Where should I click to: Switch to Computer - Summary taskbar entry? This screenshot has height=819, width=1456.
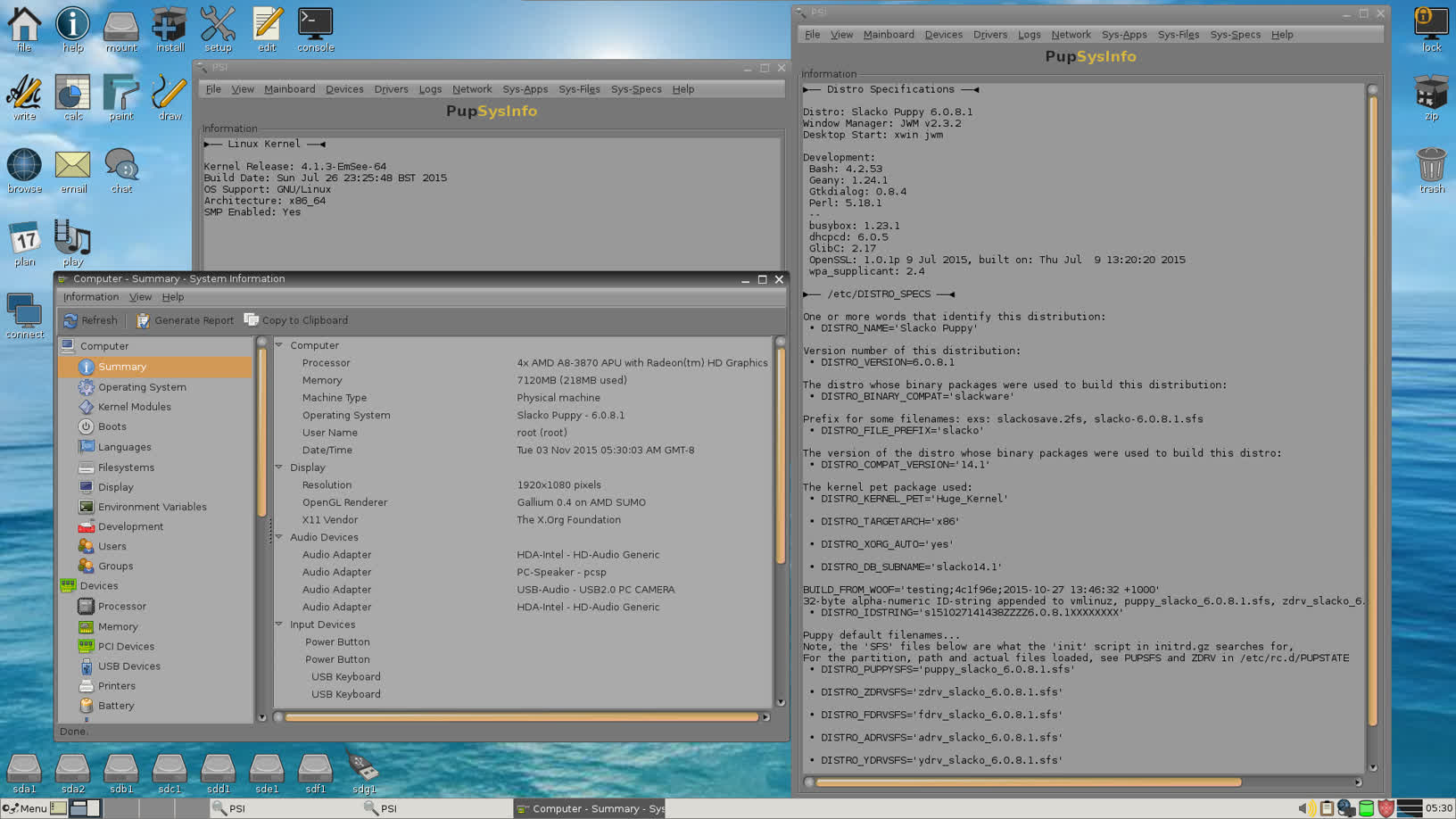tap(590, 808)
